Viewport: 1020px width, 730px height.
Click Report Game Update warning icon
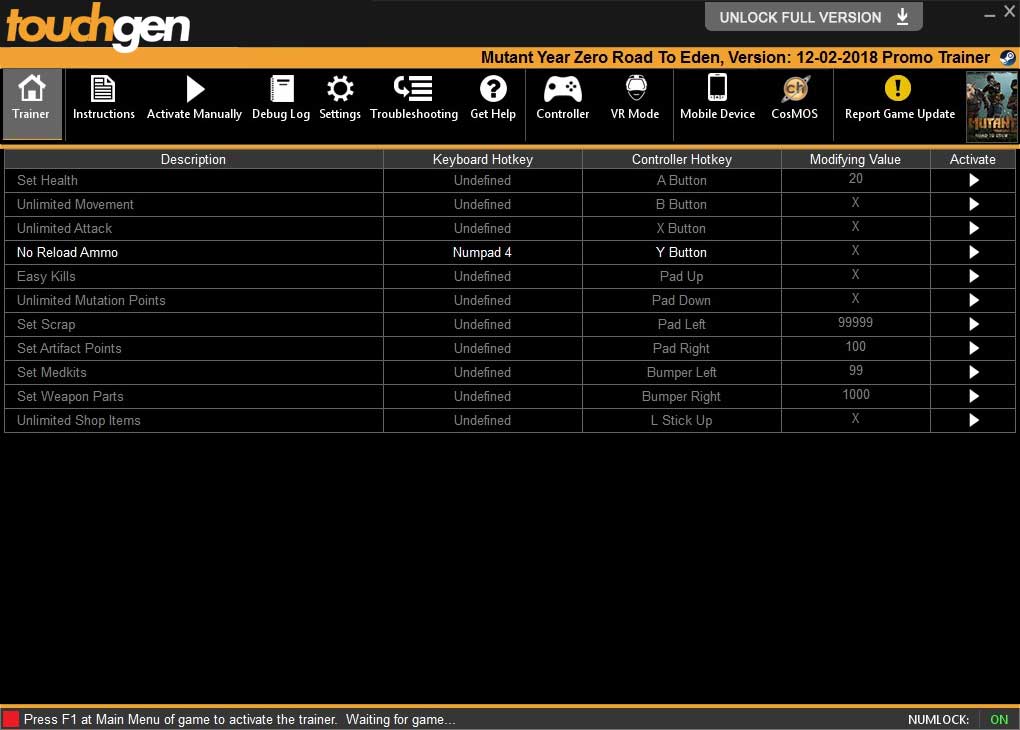tap(899, 90)
